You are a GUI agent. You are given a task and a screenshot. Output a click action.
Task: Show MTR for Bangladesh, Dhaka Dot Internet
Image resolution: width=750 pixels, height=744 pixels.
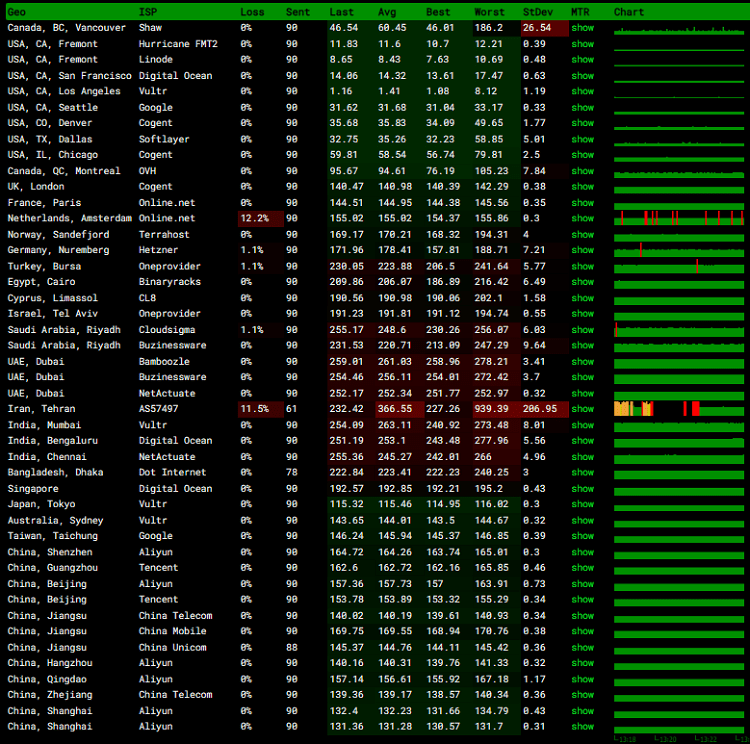[x=582, y=472]
